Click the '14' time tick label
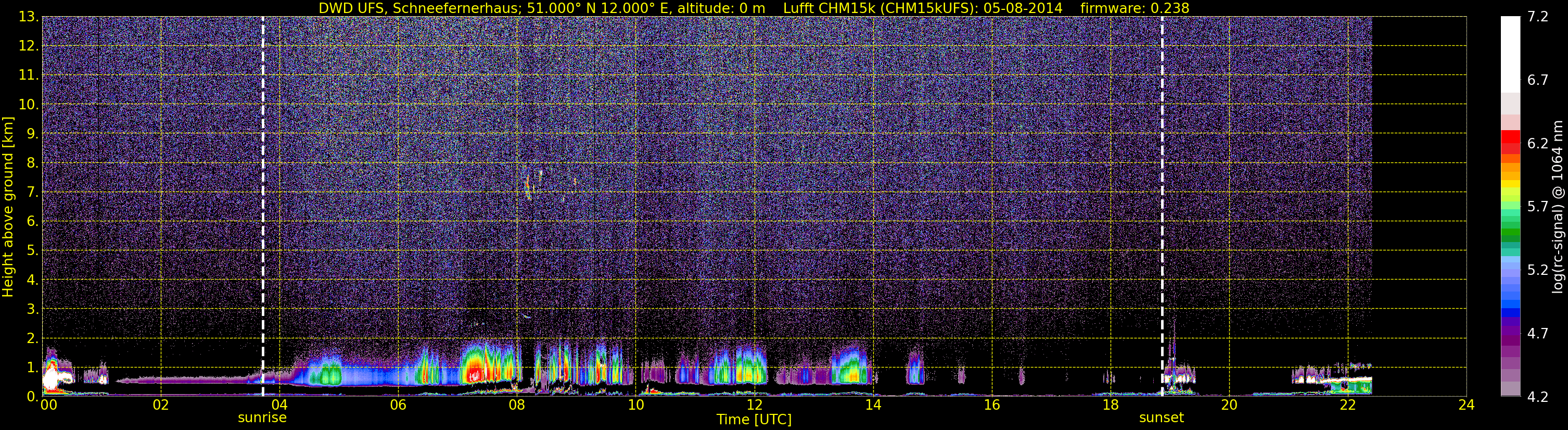This screenshot has height=430, width=1568. [x=873, y=405]
